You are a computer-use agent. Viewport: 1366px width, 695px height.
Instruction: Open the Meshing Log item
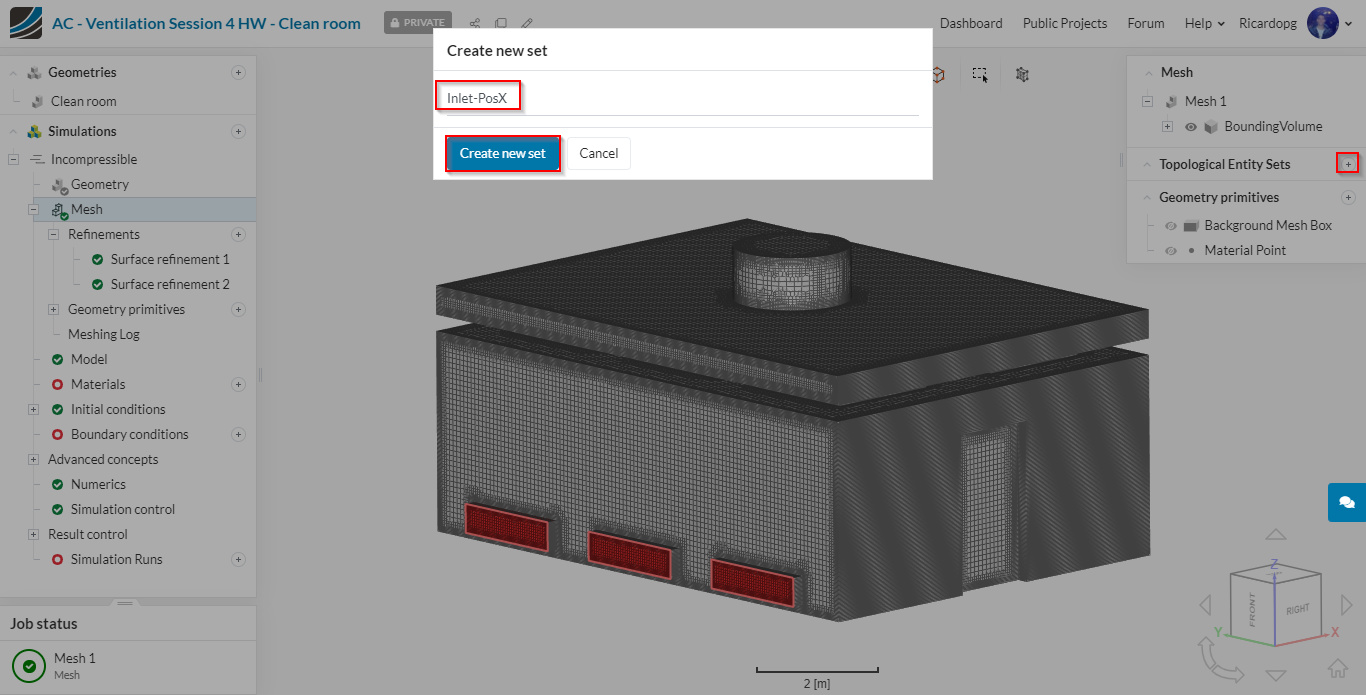coord(104,334)
